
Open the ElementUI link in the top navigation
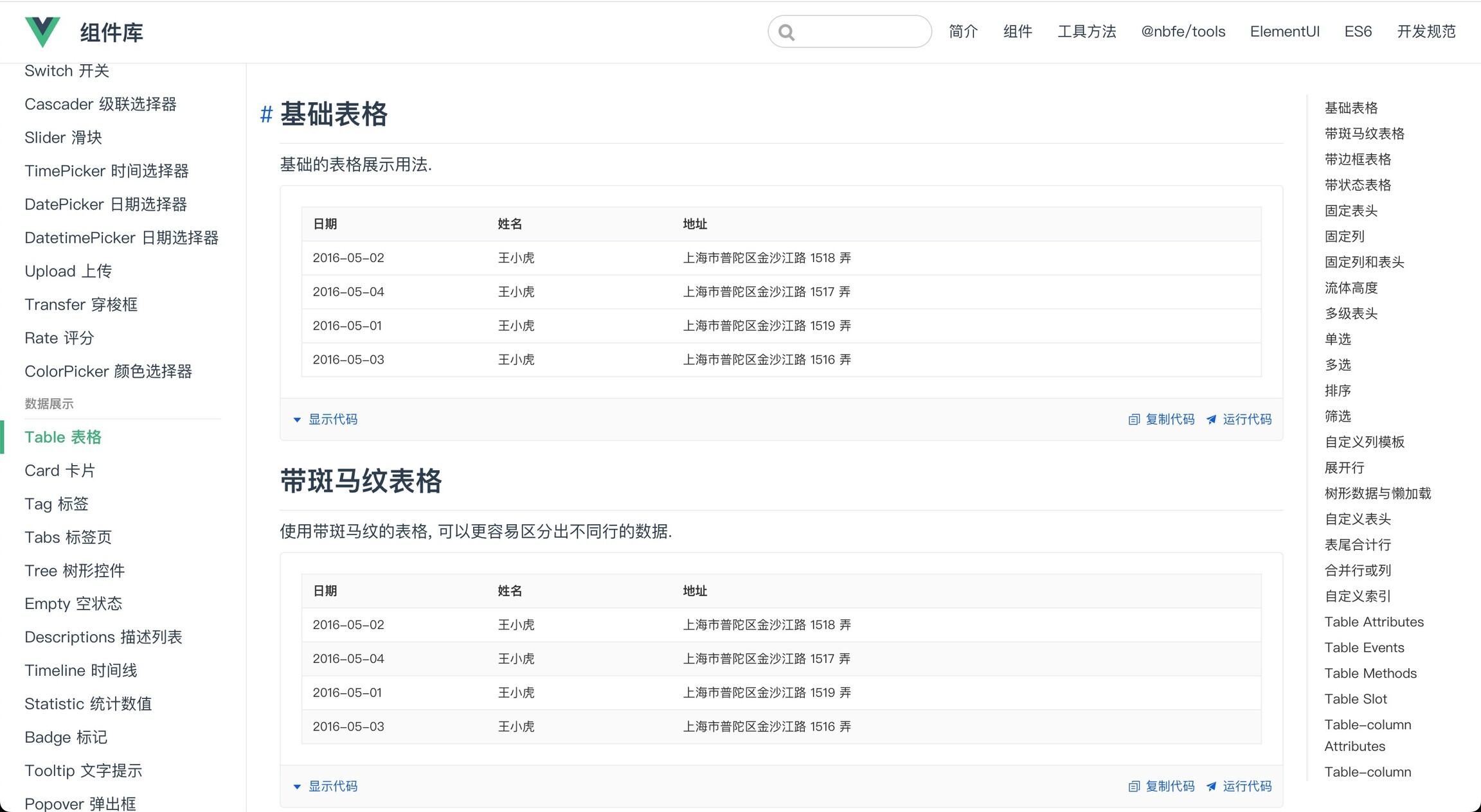[1284, 31]
